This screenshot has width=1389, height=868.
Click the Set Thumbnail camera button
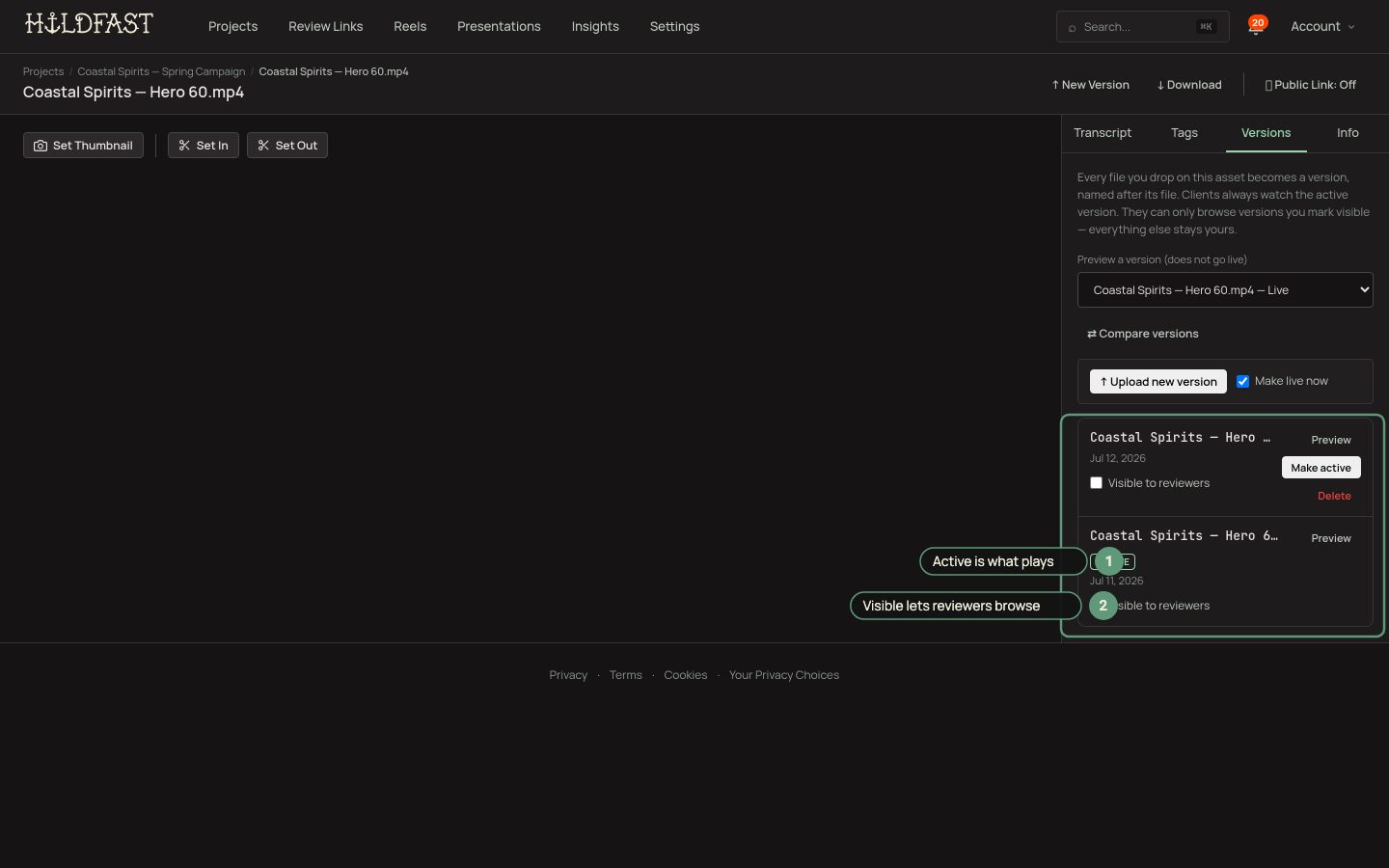click(83, 146)
